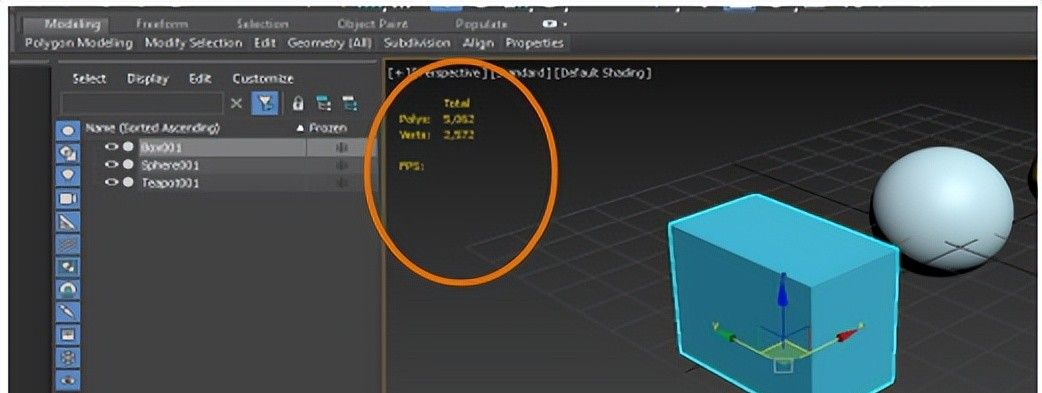1042x393 pixels.
Task: Toggle Display Space Warps filter icon
Action: click(x=69, y=244)
